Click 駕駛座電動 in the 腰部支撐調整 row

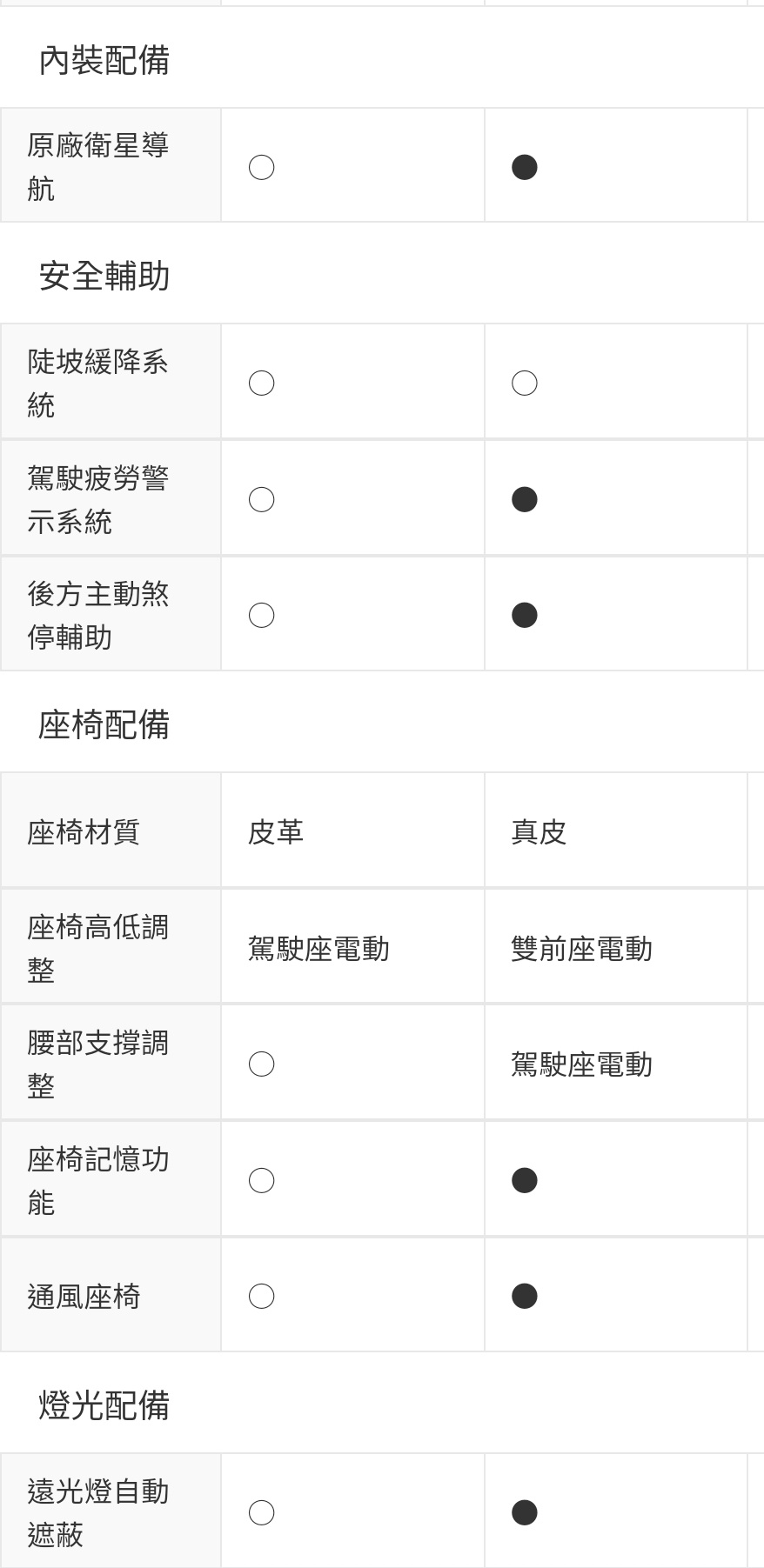coord(581,1064)
